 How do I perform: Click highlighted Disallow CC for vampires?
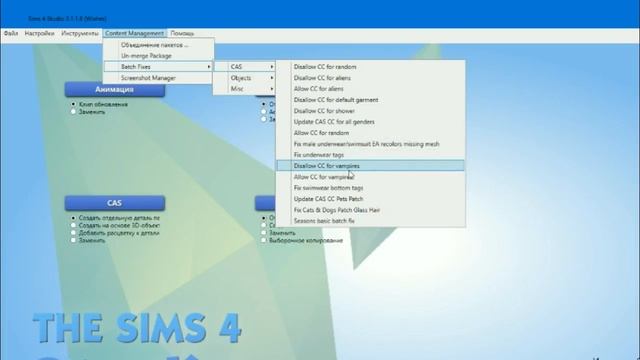371,166
